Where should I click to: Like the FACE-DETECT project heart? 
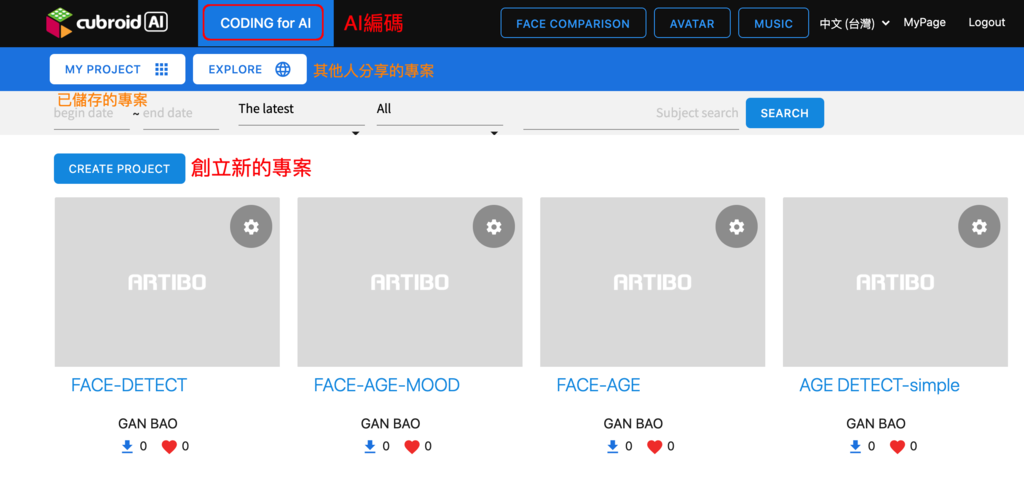tap(169, 447)
